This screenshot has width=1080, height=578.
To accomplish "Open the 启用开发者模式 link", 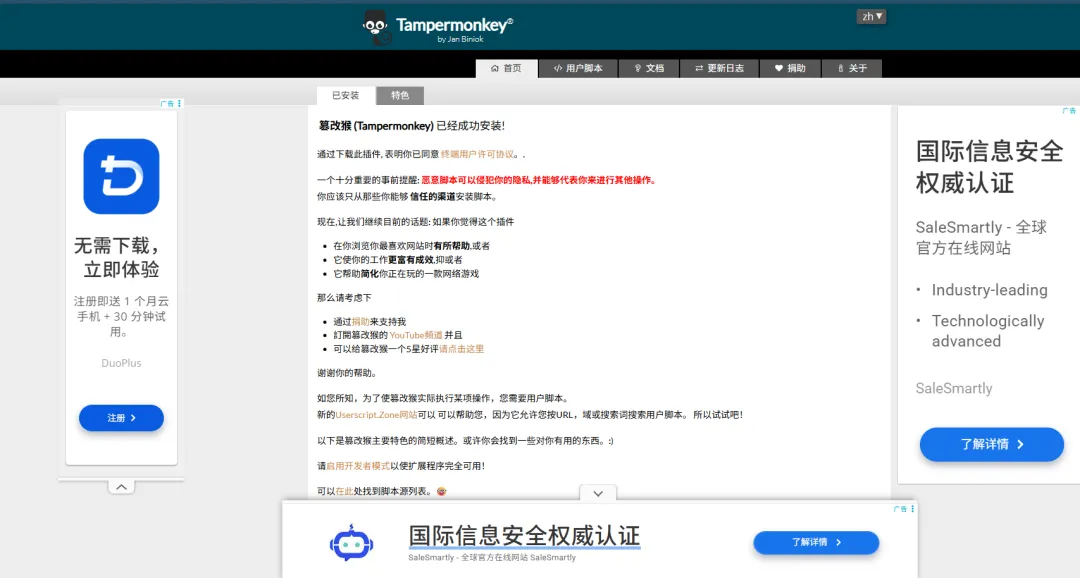I will click(357, 466).
